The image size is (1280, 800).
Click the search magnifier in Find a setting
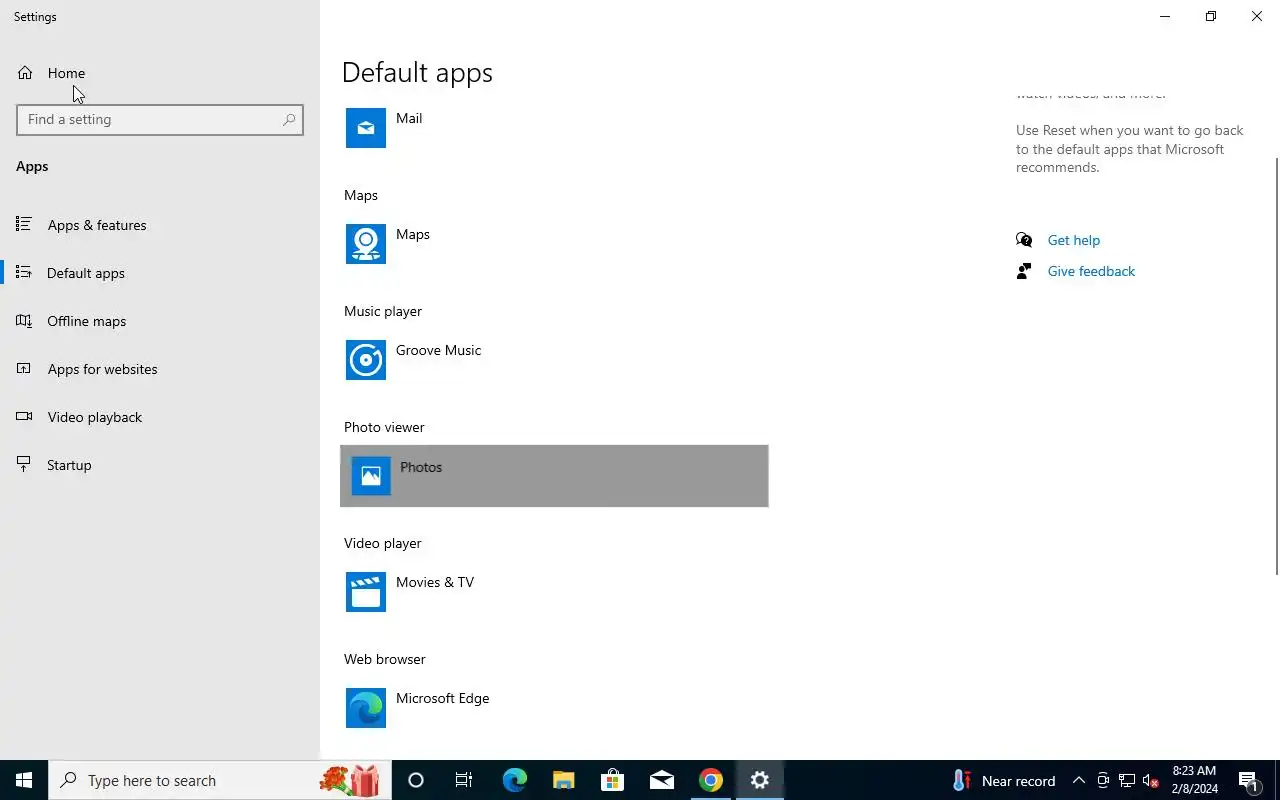289,119
